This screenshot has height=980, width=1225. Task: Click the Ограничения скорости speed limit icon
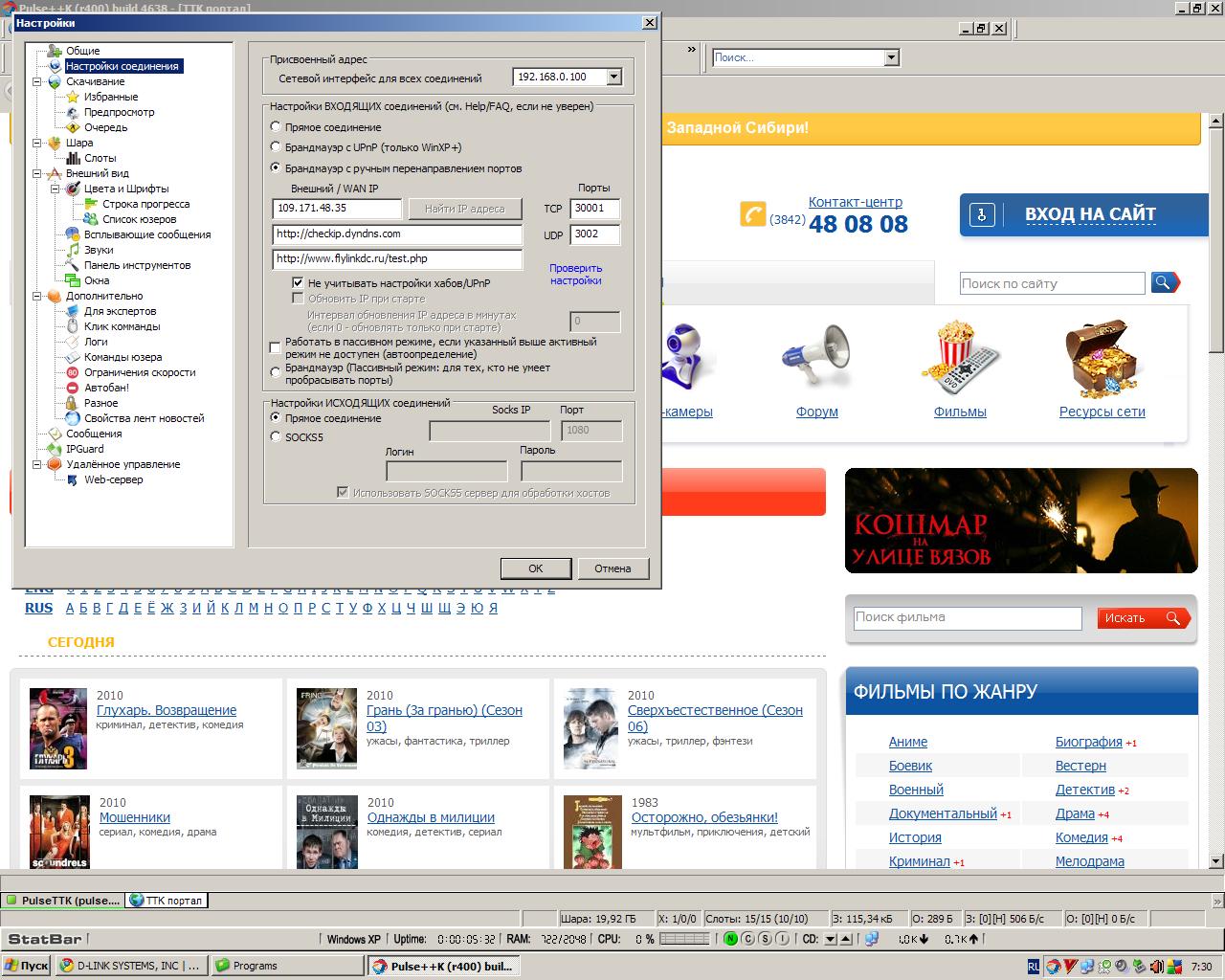tap(73, 372)
